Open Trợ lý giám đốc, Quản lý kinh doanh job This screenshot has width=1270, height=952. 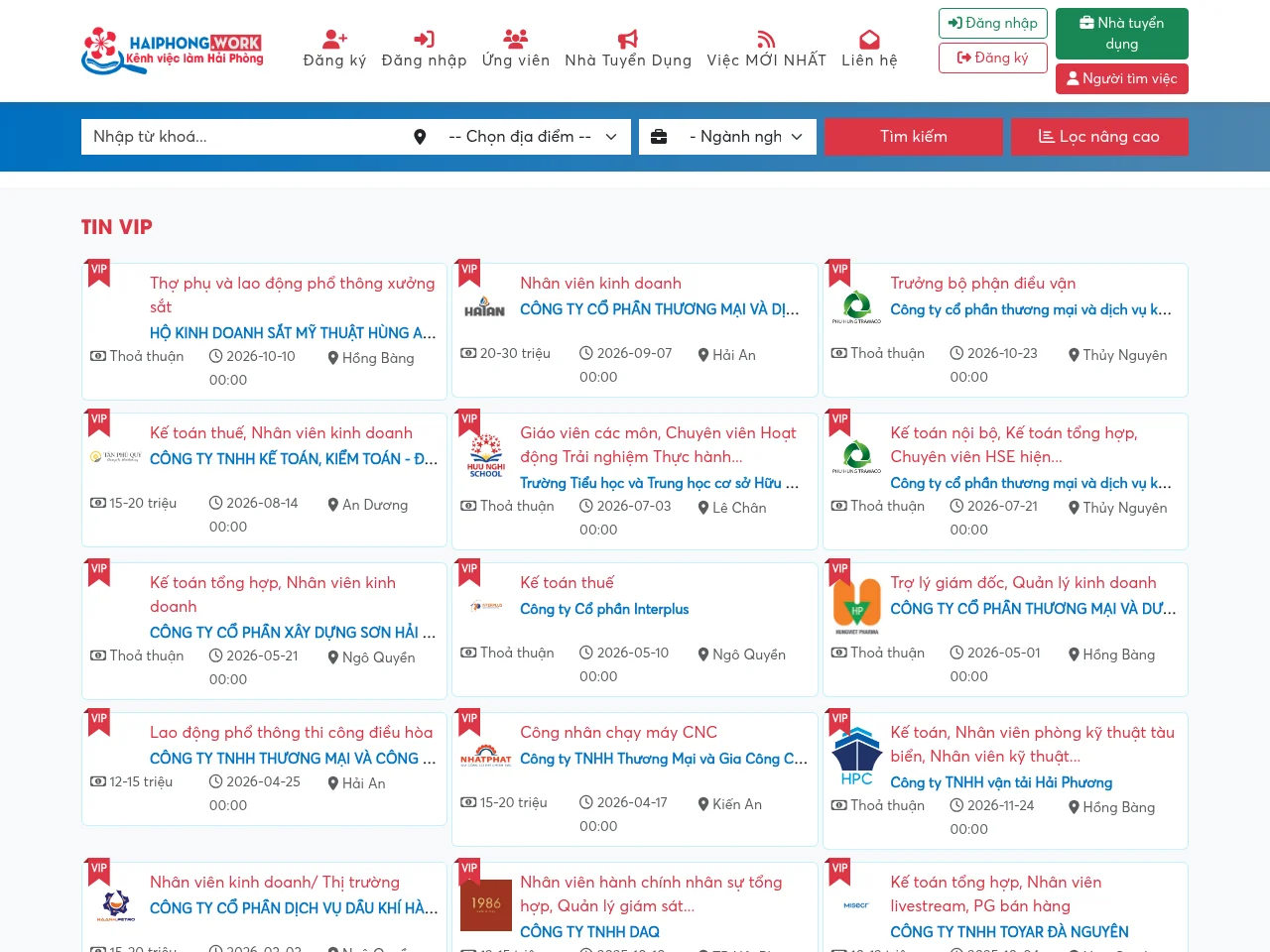tap(1023, 583)
